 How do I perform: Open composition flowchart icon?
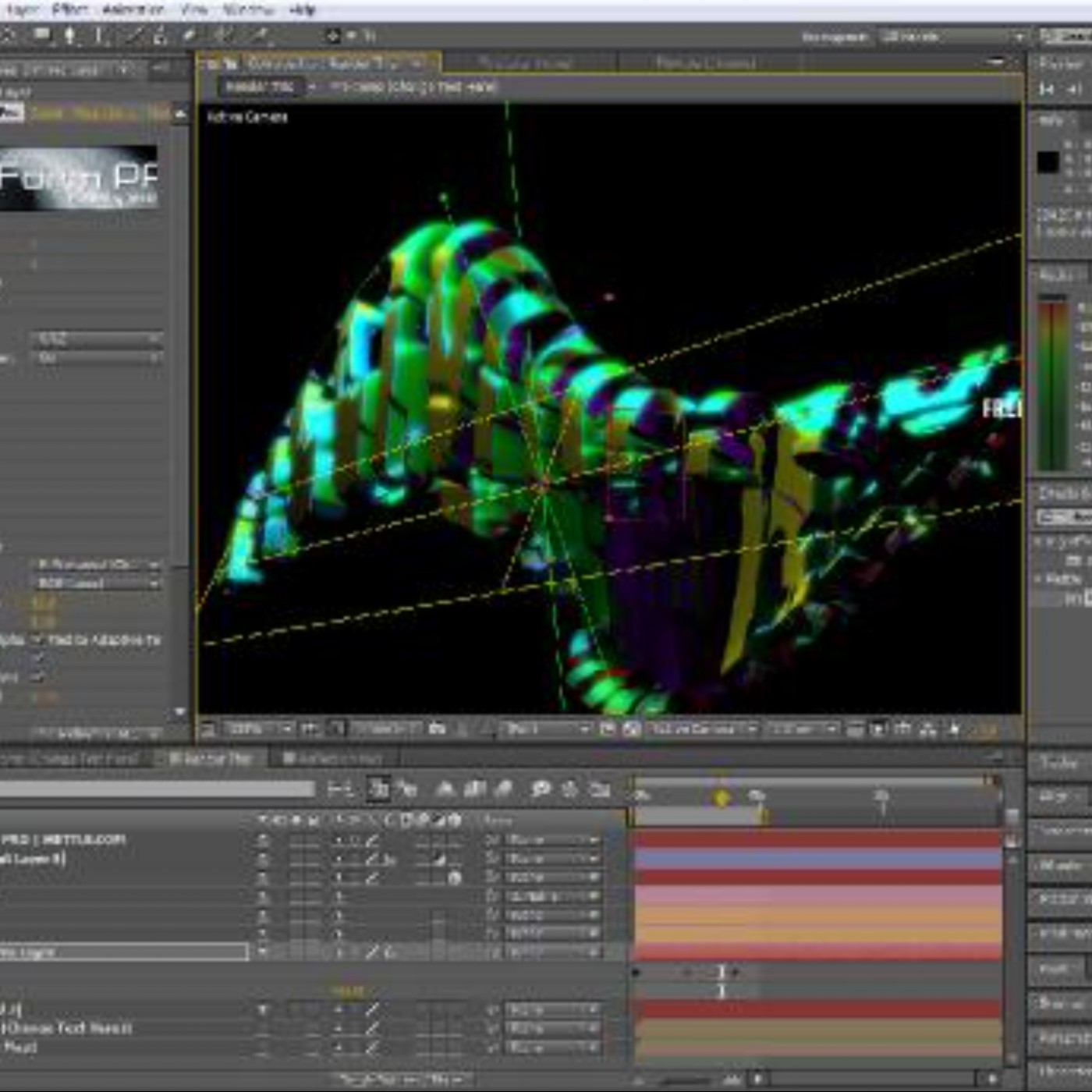(x=927, y=729)
